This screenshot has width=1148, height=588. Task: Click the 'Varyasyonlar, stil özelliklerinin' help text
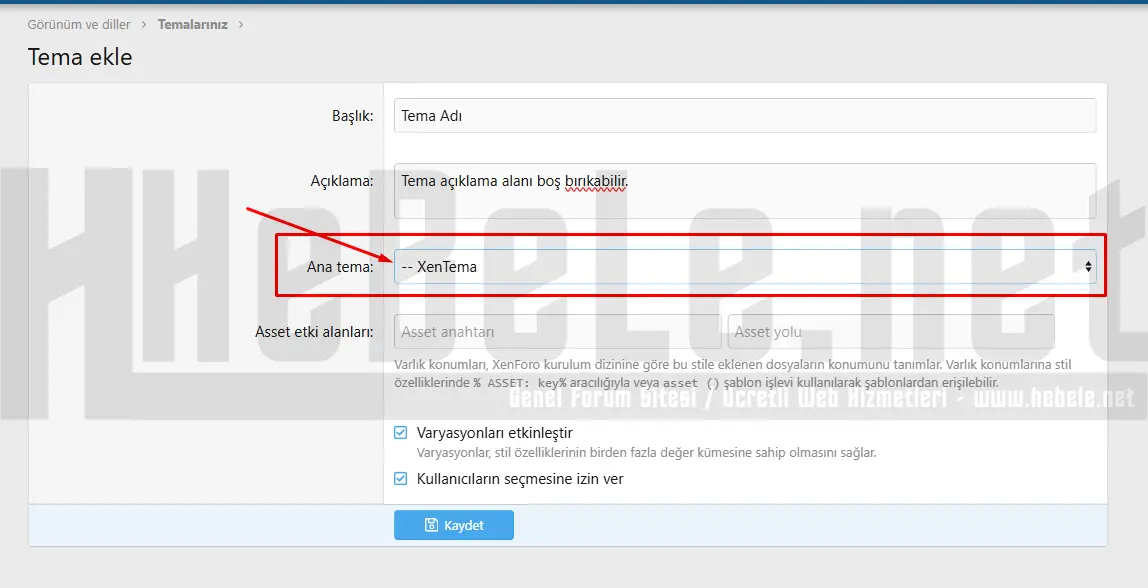[x=646, y=453]
